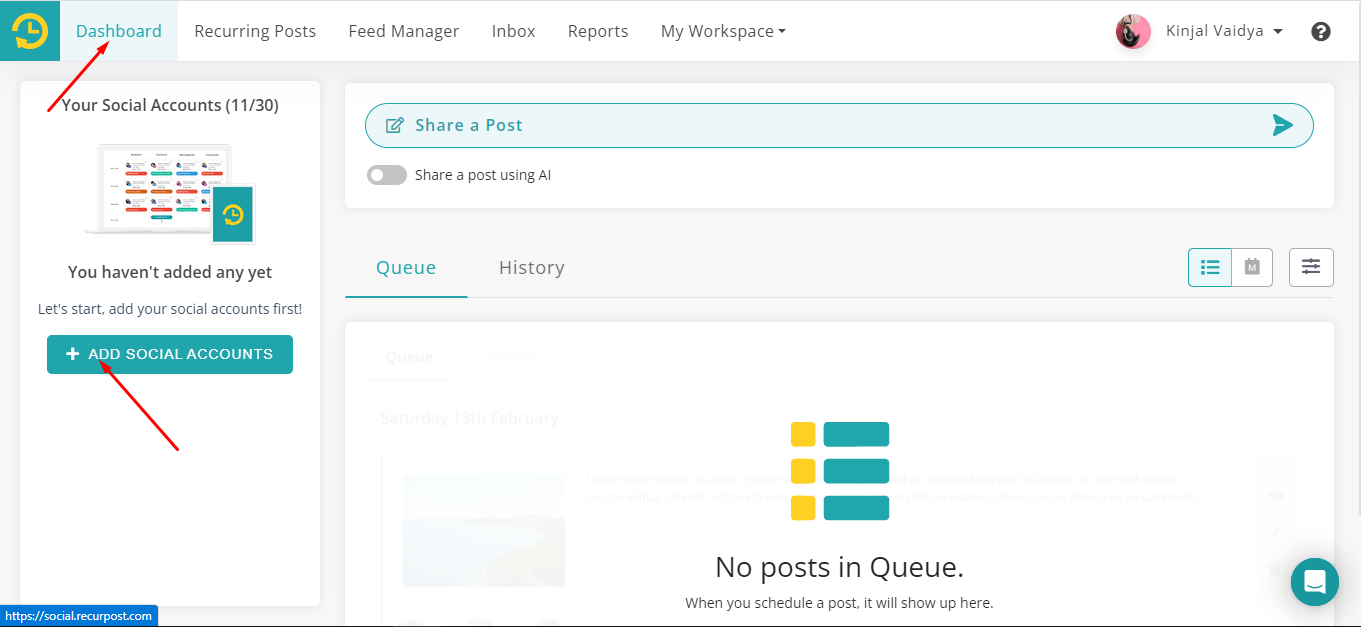Click Kinjal Vaidya's profile avatar
Screen dimensions: 1361x636
pos(1133,31)
